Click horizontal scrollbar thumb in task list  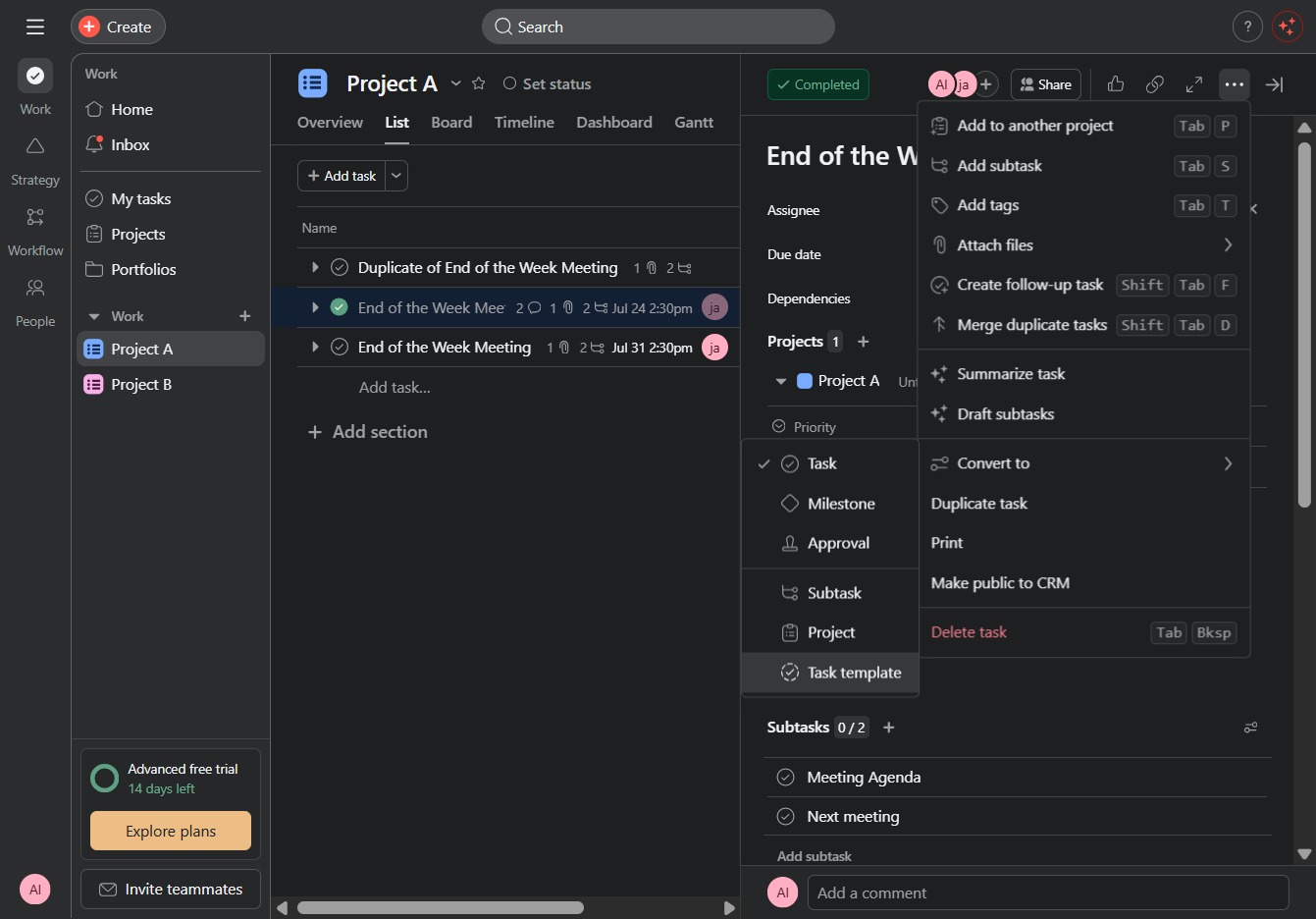click(441, 908)
